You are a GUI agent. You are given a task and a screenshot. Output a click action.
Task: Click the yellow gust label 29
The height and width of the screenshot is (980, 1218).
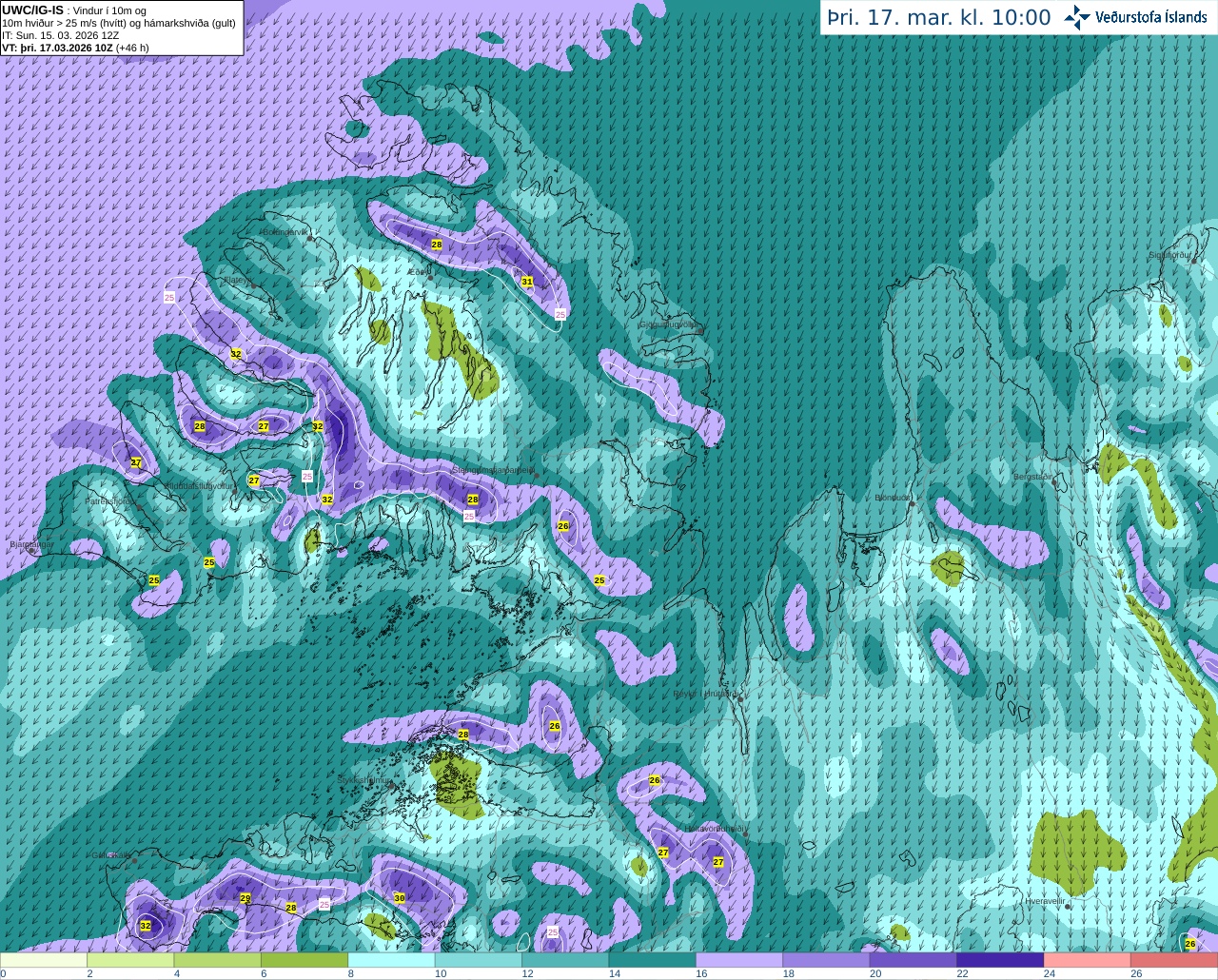point(245,898)
